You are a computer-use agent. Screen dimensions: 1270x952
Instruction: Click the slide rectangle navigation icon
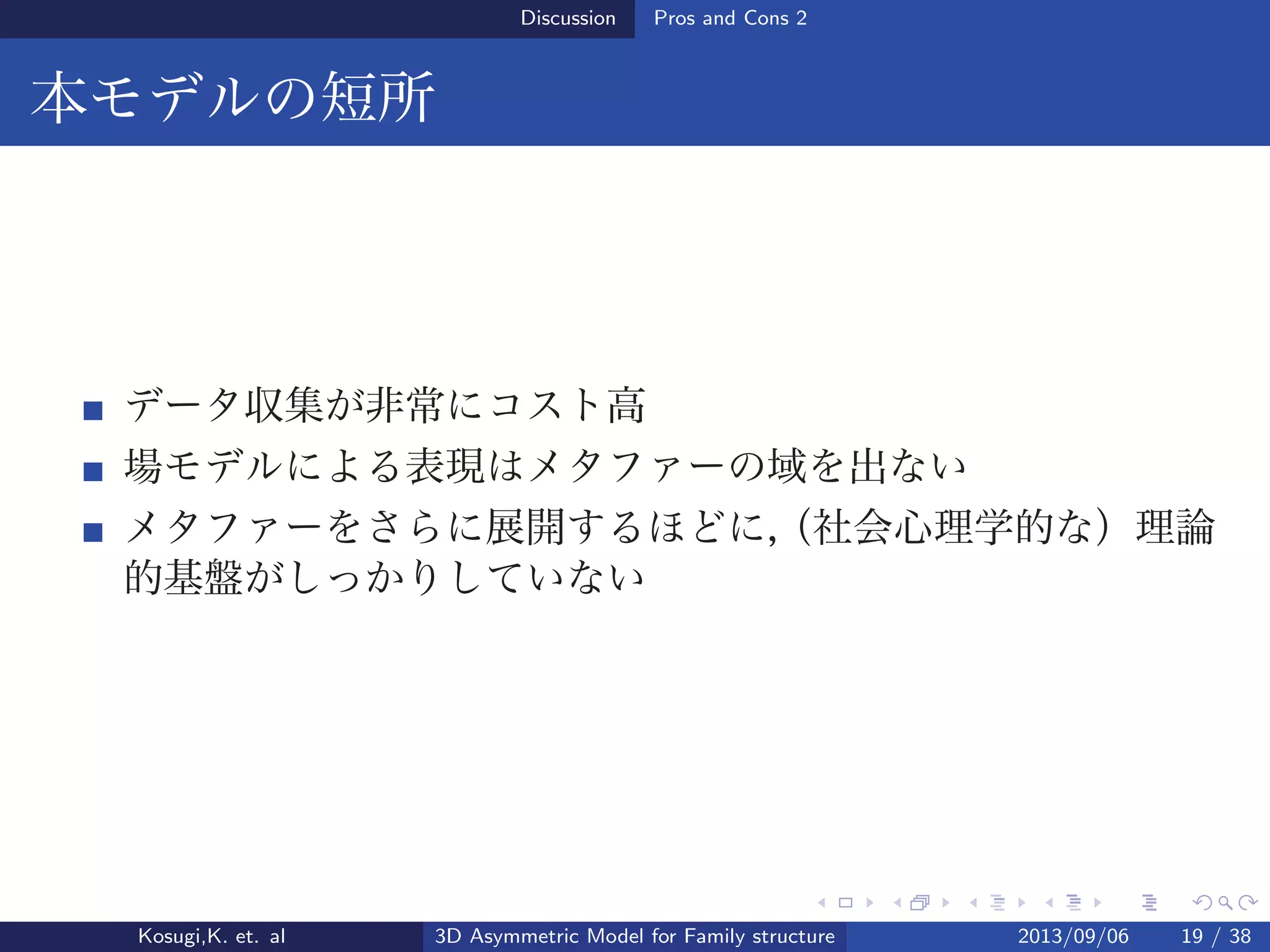[x=845, y=903]
